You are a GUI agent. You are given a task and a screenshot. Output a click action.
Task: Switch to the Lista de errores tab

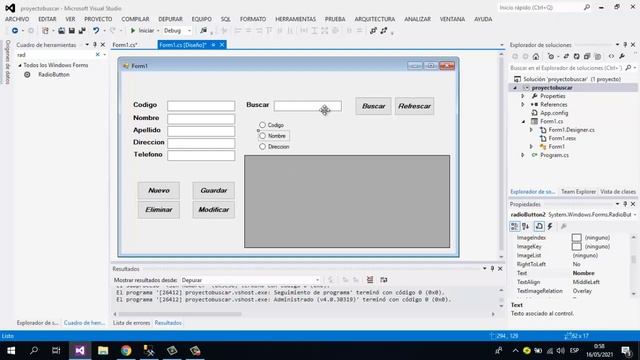click(x=131, y=323)
